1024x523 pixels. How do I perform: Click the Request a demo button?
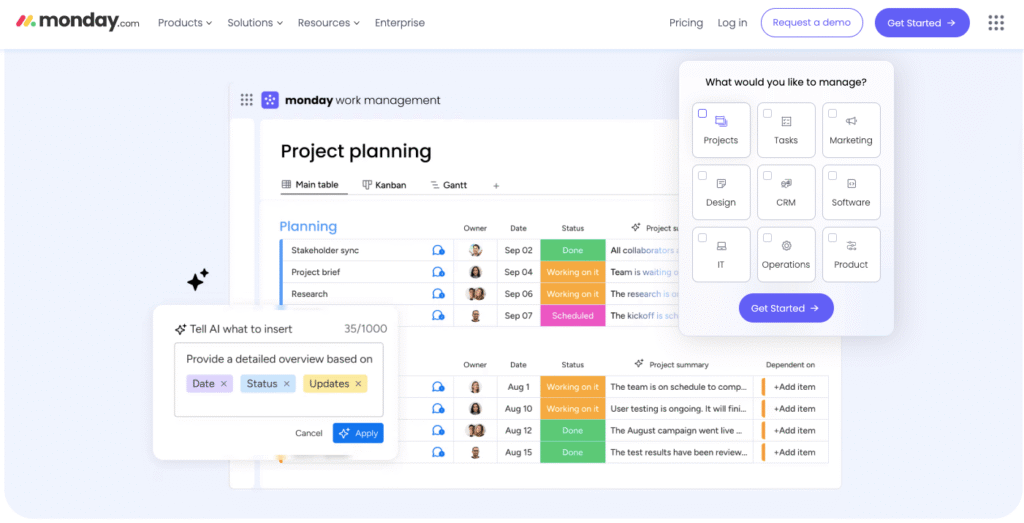tap(812, 23)
